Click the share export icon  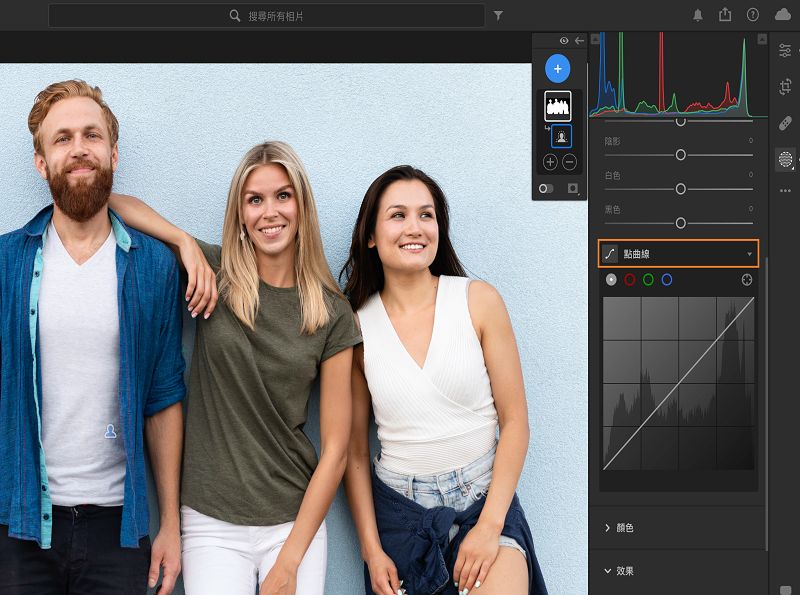click(725, 15)
